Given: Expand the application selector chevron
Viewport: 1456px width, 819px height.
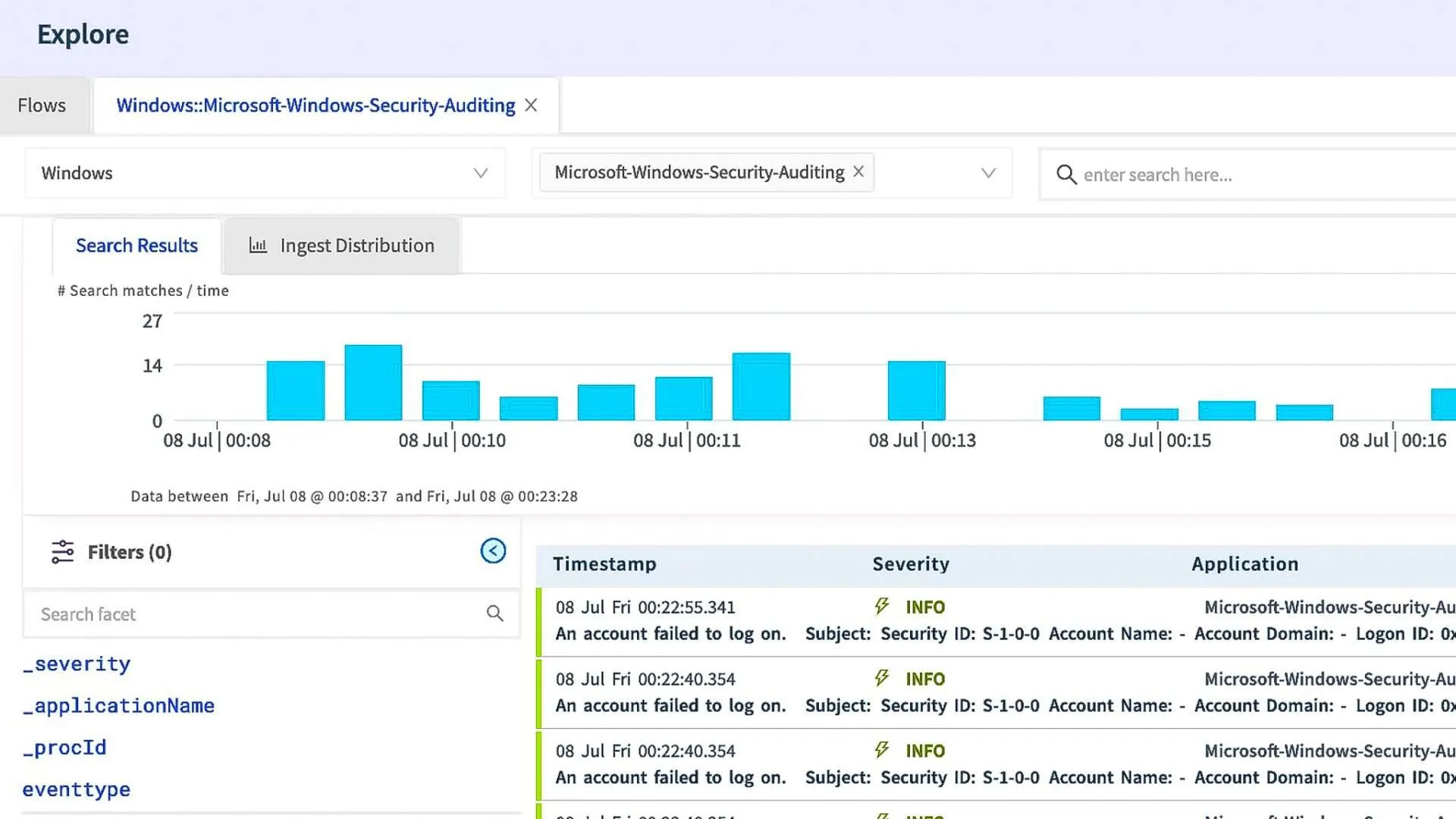Looking at the screenshot, I should 988,174.
